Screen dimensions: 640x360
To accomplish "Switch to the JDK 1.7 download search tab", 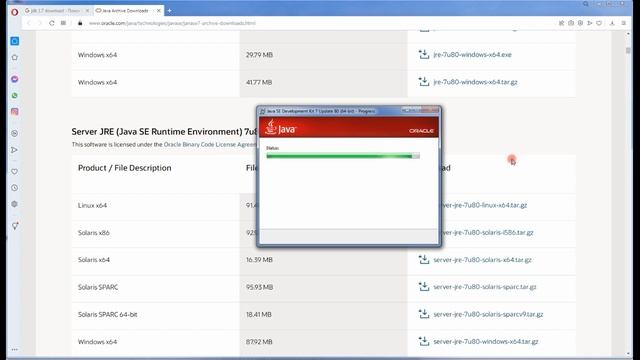I will pos(55,11).
